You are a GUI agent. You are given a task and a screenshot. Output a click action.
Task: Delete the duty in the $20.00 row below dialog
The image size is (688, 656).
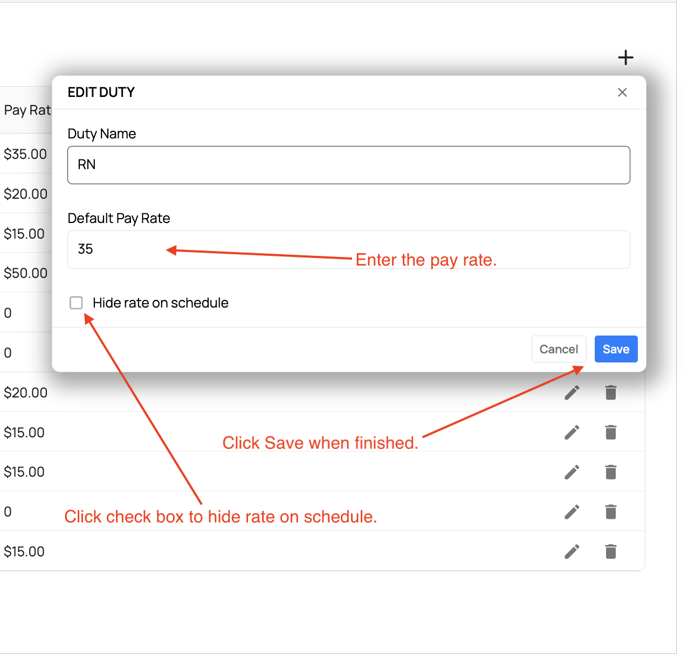click(610, 393)
